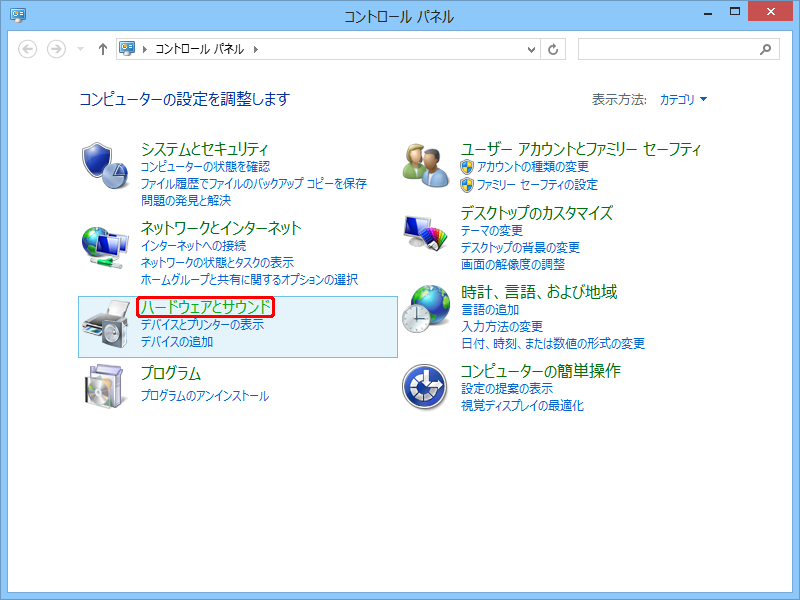Click アカウントの種類の変更 link
The height and width of the screenshot is (600, 800).
533,167
